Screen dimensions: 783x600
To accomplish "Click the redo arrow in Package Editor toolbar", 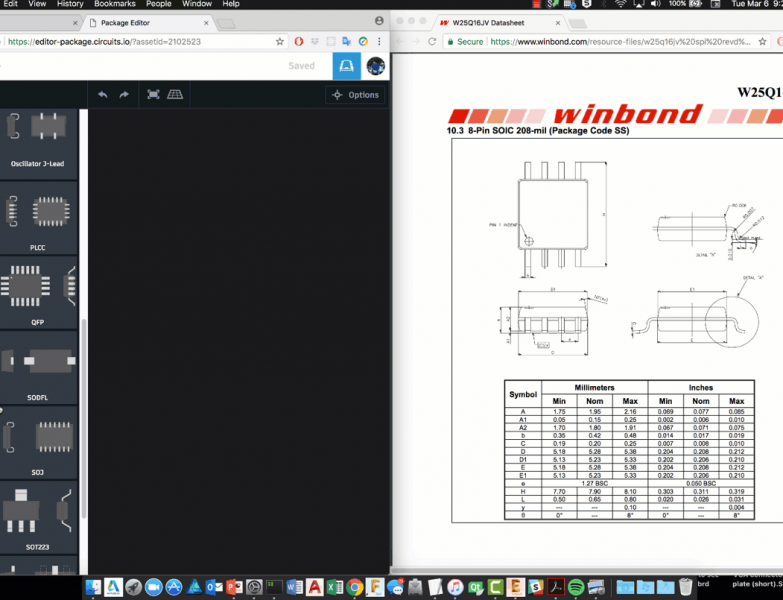I will pyautogui.click(x=124, y=94).
